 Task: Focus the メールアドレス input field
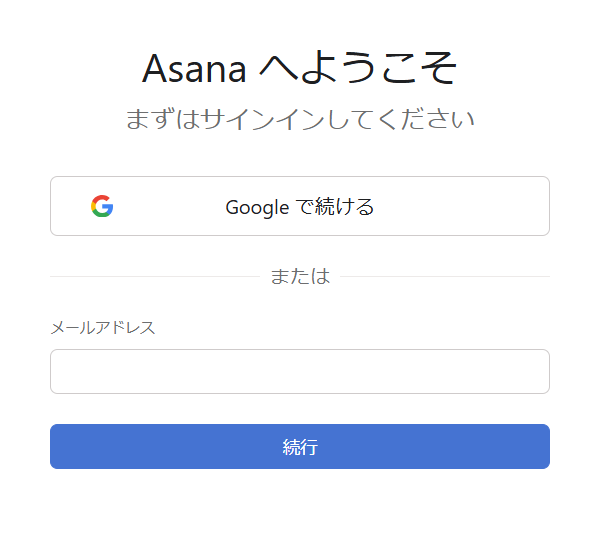pyautogui.click(x=300, y=371)
